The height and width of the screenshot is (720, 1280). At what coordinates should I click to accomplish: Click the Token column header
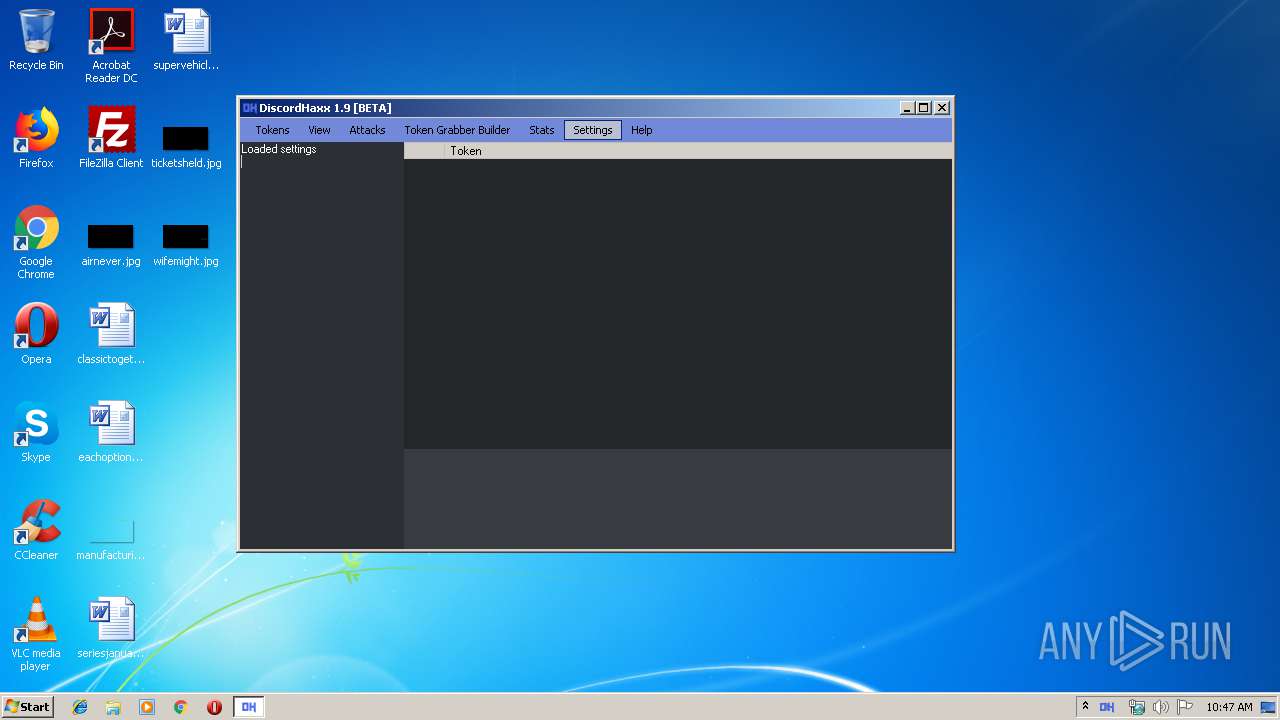(x=698, y=151)
